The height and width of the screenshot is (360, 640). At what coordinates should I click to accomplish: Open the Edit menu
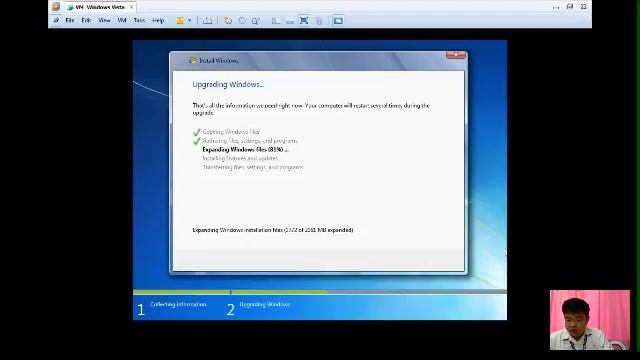(x=86, y=20)
